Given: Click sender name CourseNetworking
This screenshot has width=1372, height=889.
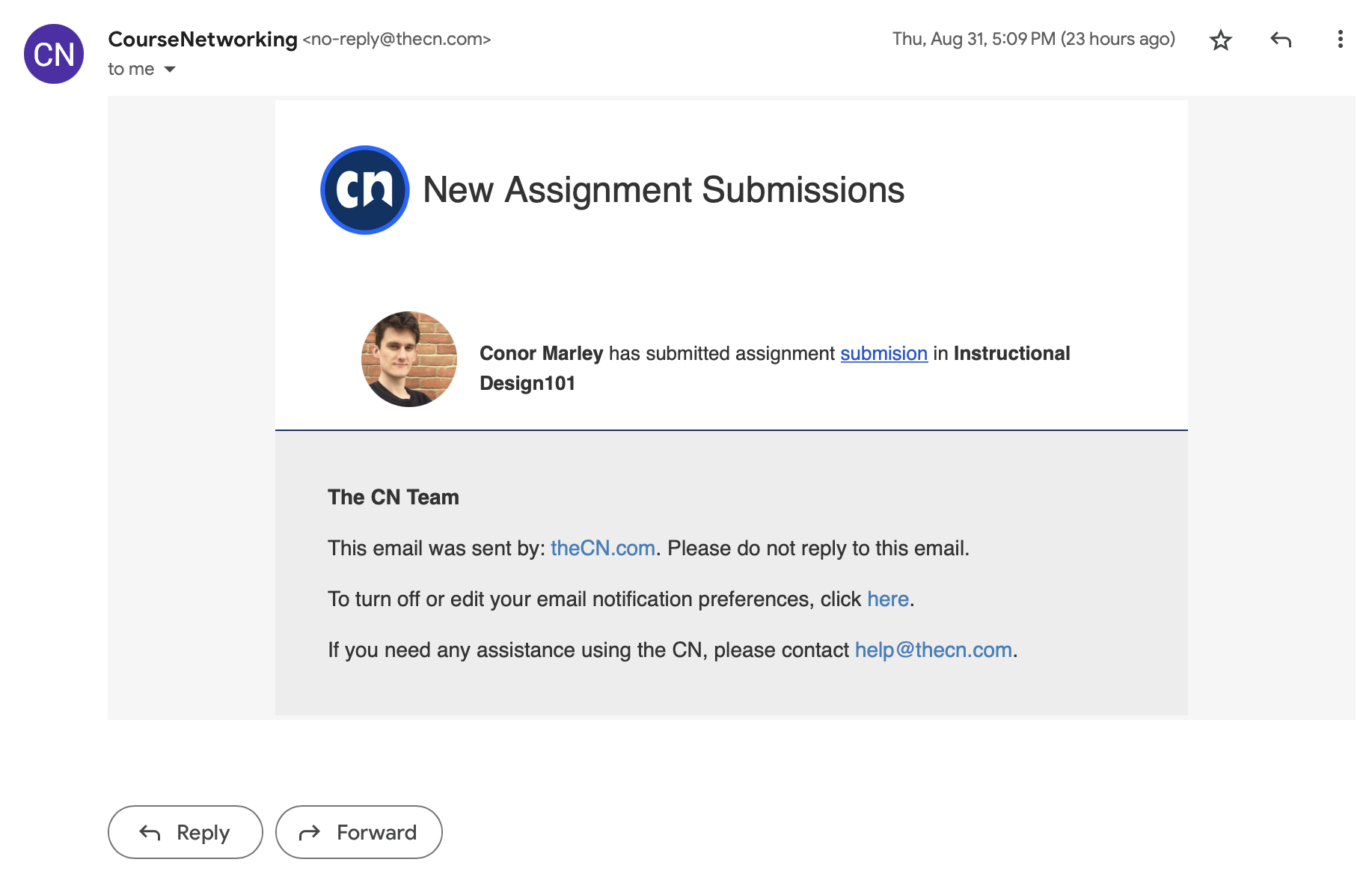Looking at the screenshot, I should (203, 40).
